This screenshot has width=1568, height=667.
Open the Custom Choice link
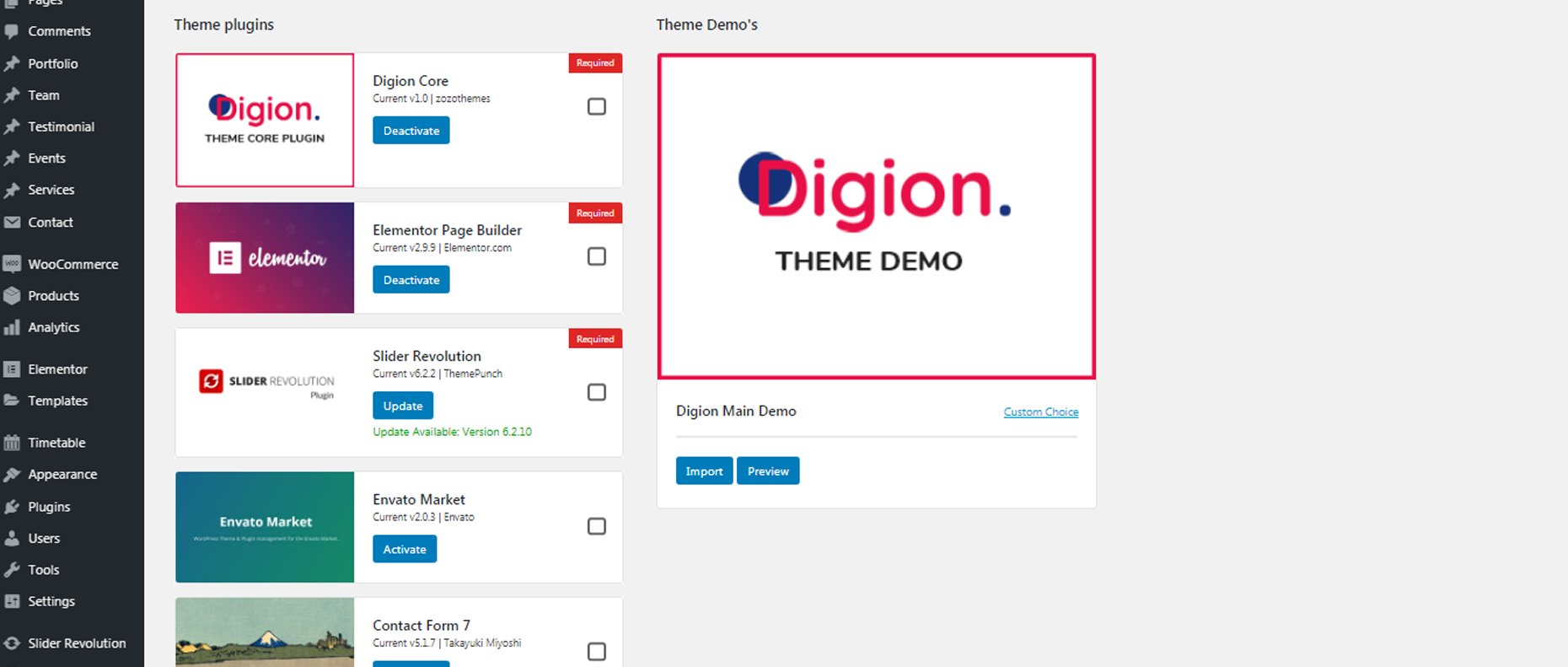pos(1040,412)
